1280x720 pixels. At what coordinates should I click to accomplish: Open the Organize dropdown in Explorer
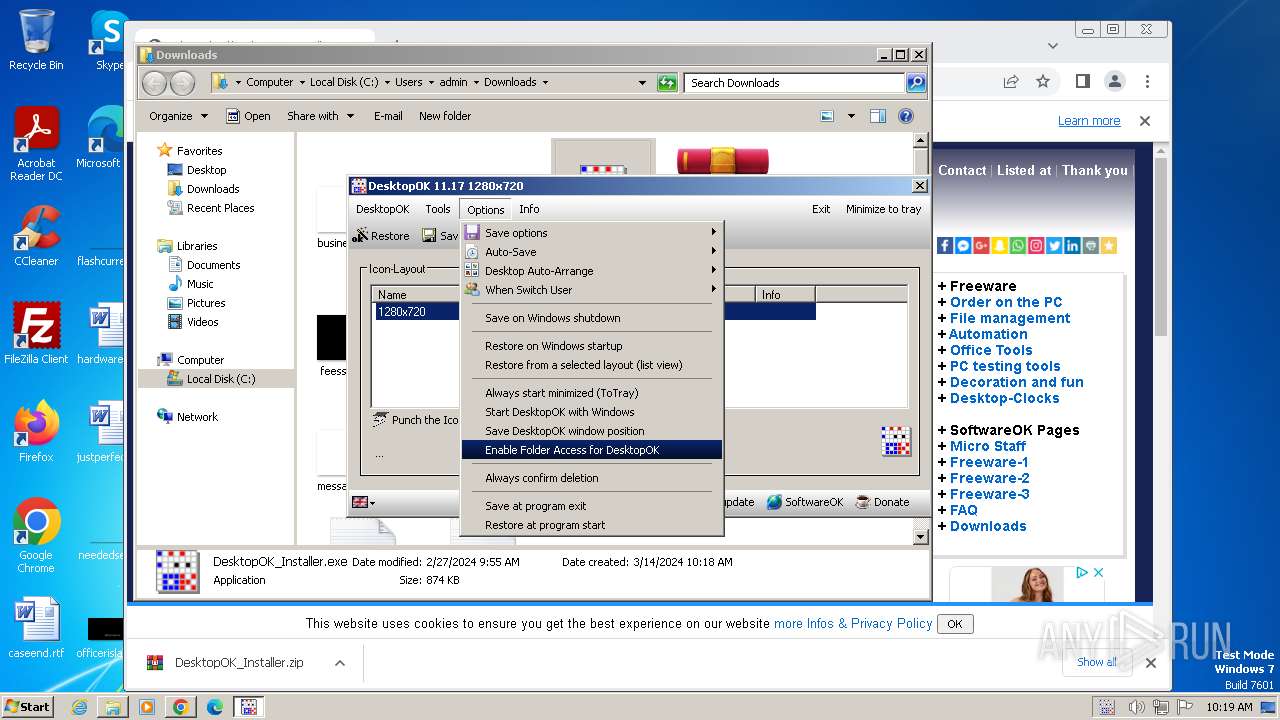(x=178, y=116)
